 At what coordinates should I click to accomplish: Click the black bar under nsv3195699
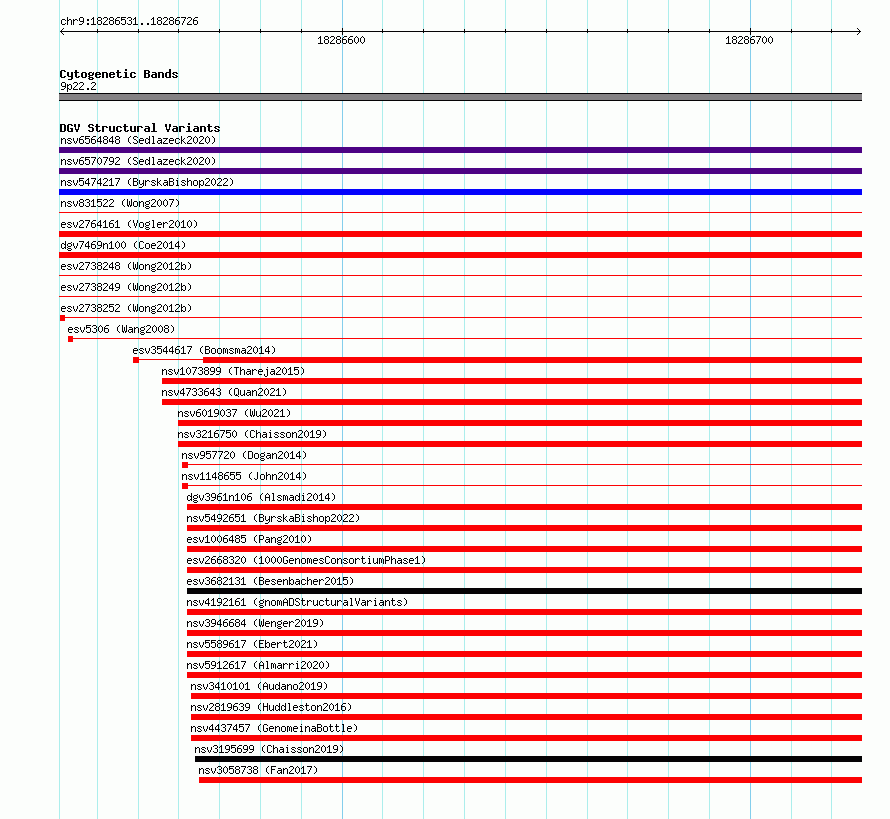[x=528, y=759]
